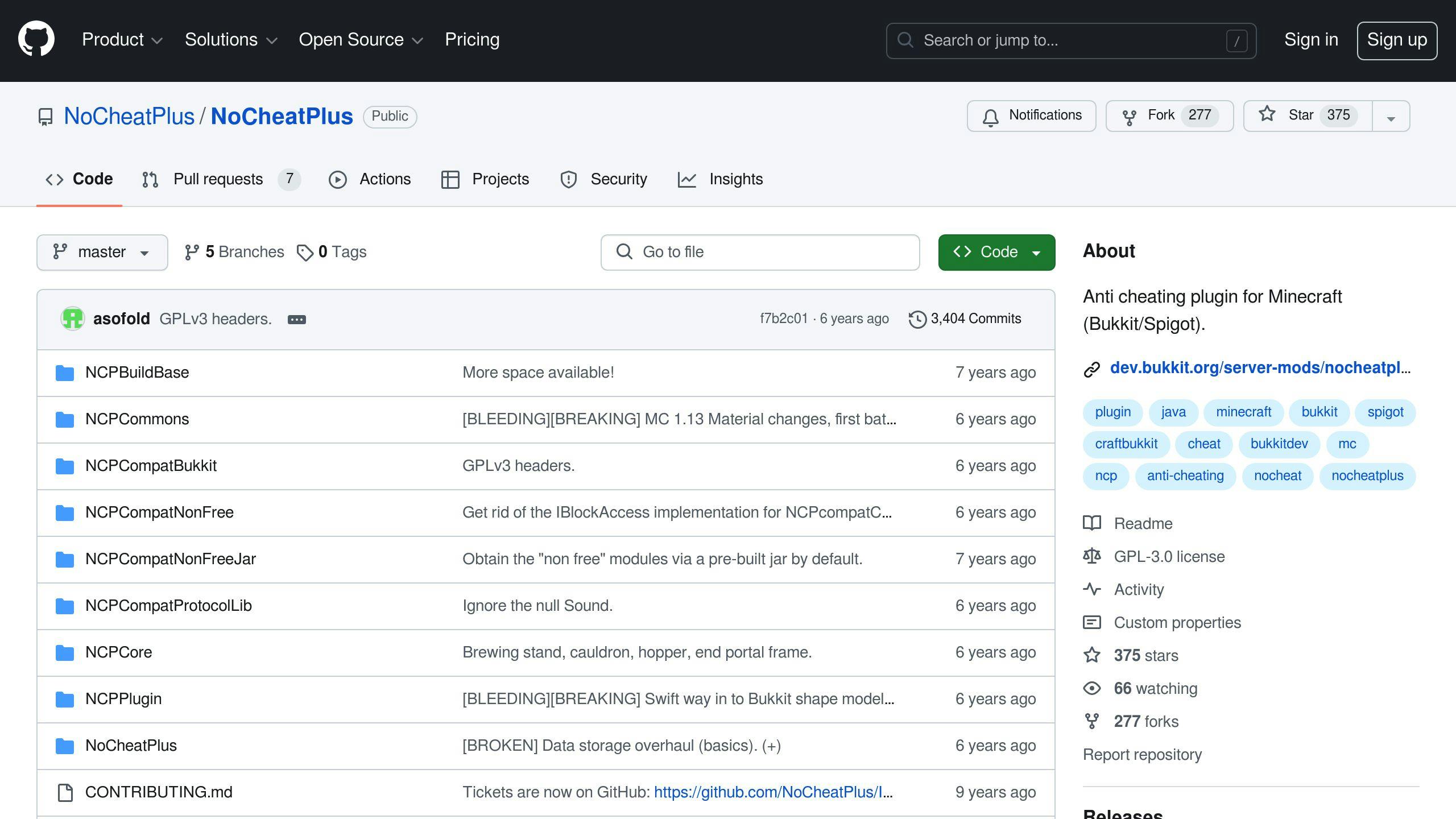Click Report repository
Viewport: 1456px width, 819px height.
(1142, 755)
